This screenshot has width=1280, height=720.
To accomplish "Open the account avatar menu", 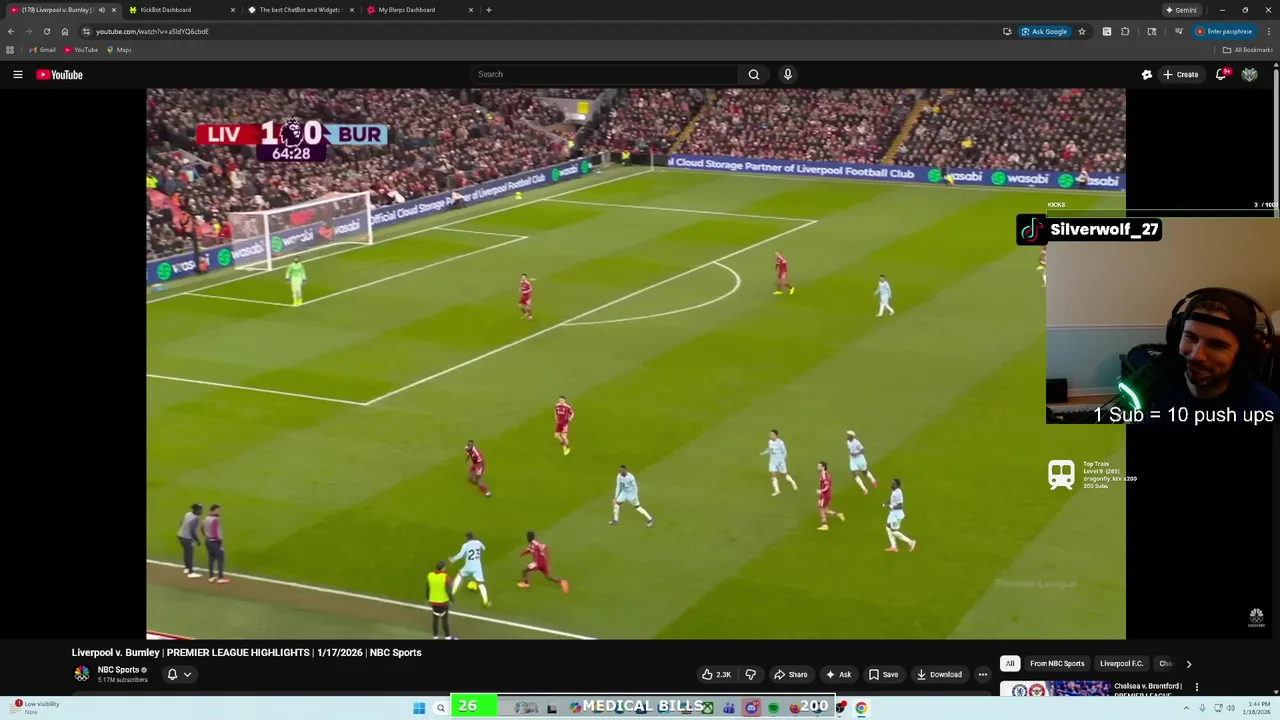I will click(1250, 74).
